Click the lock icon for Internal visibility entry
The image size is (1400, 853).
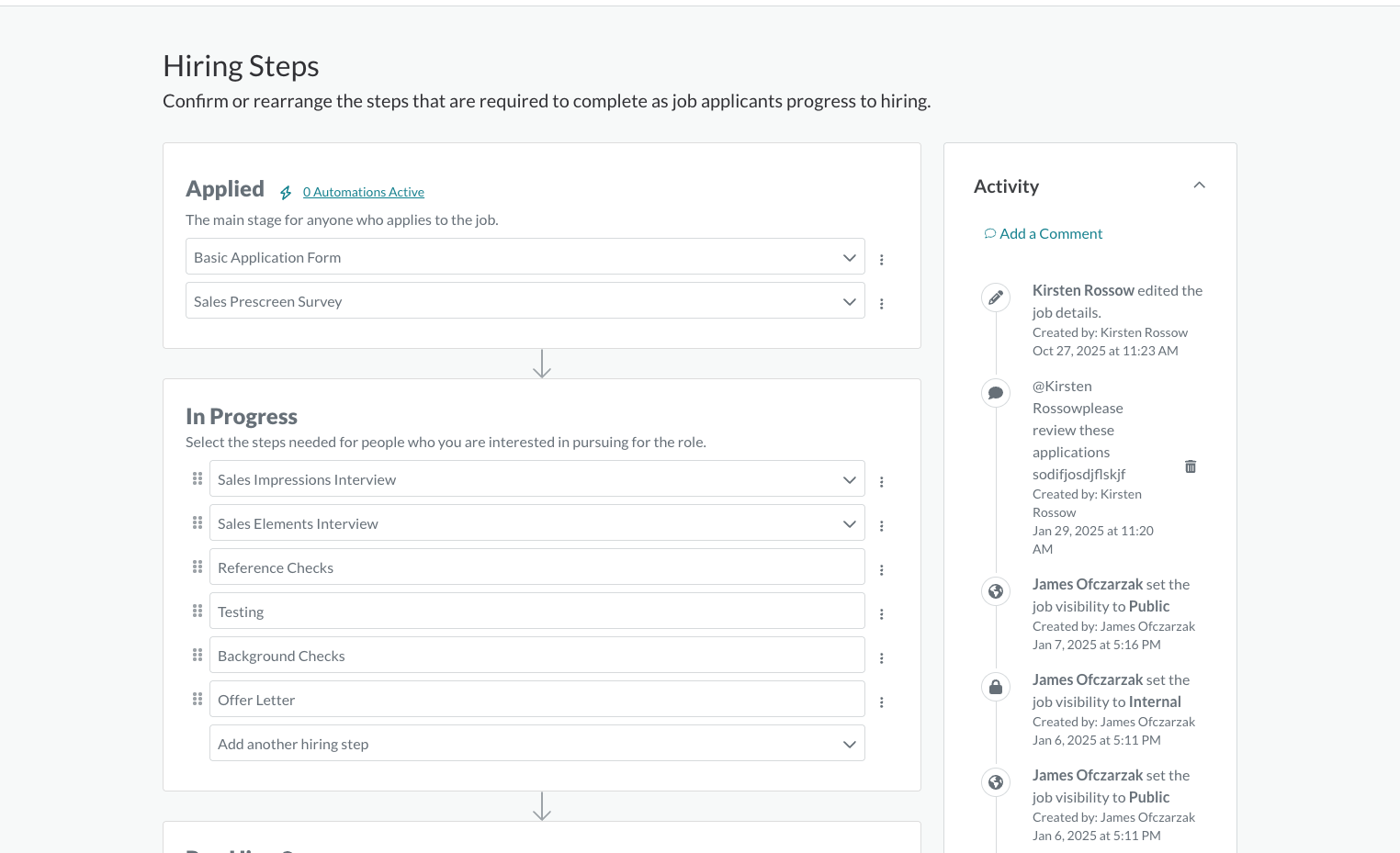(996, 687)
